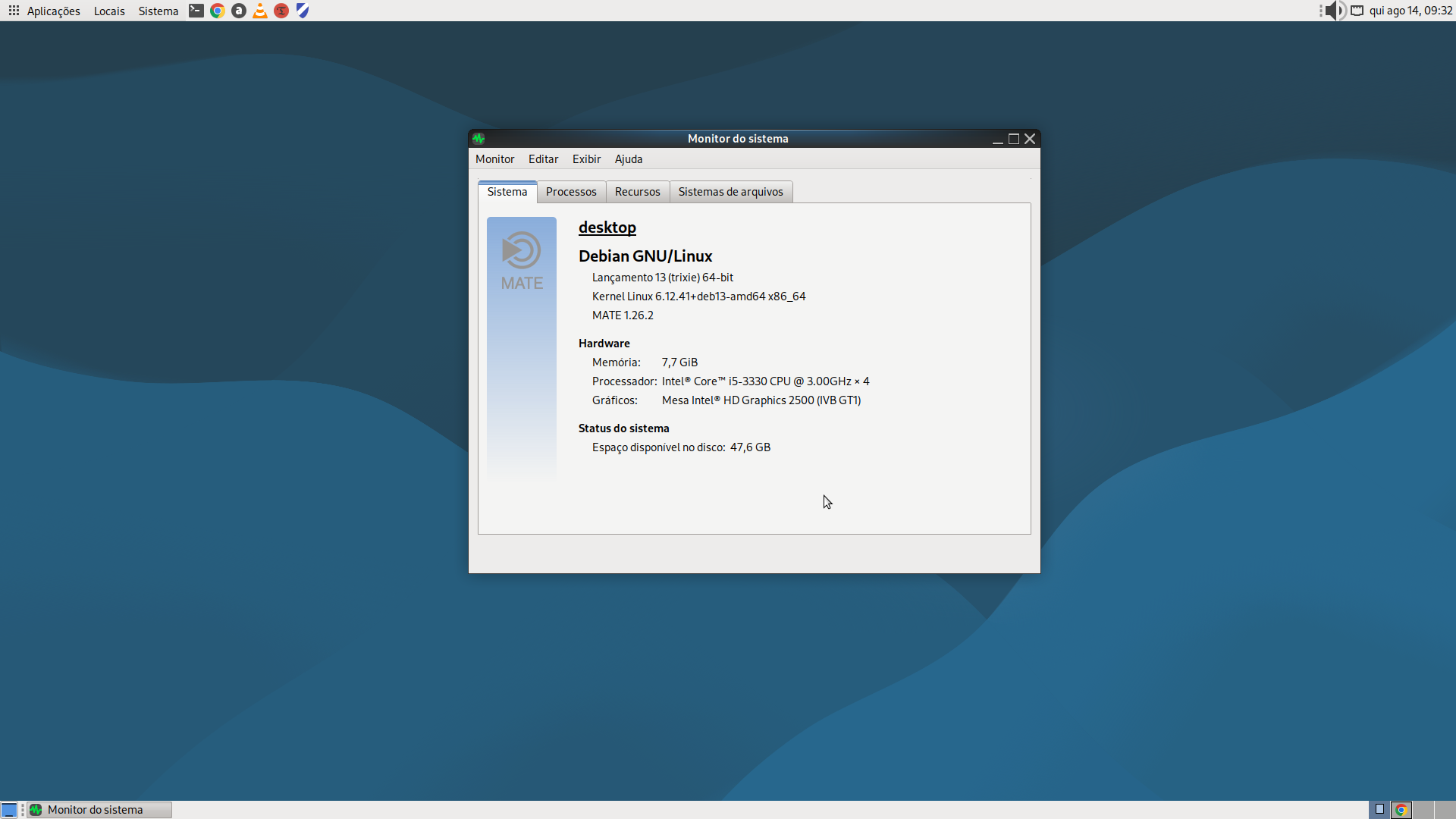Click the Status do sistema heading
1456x819 pixels.
click(x=624, y=428)
